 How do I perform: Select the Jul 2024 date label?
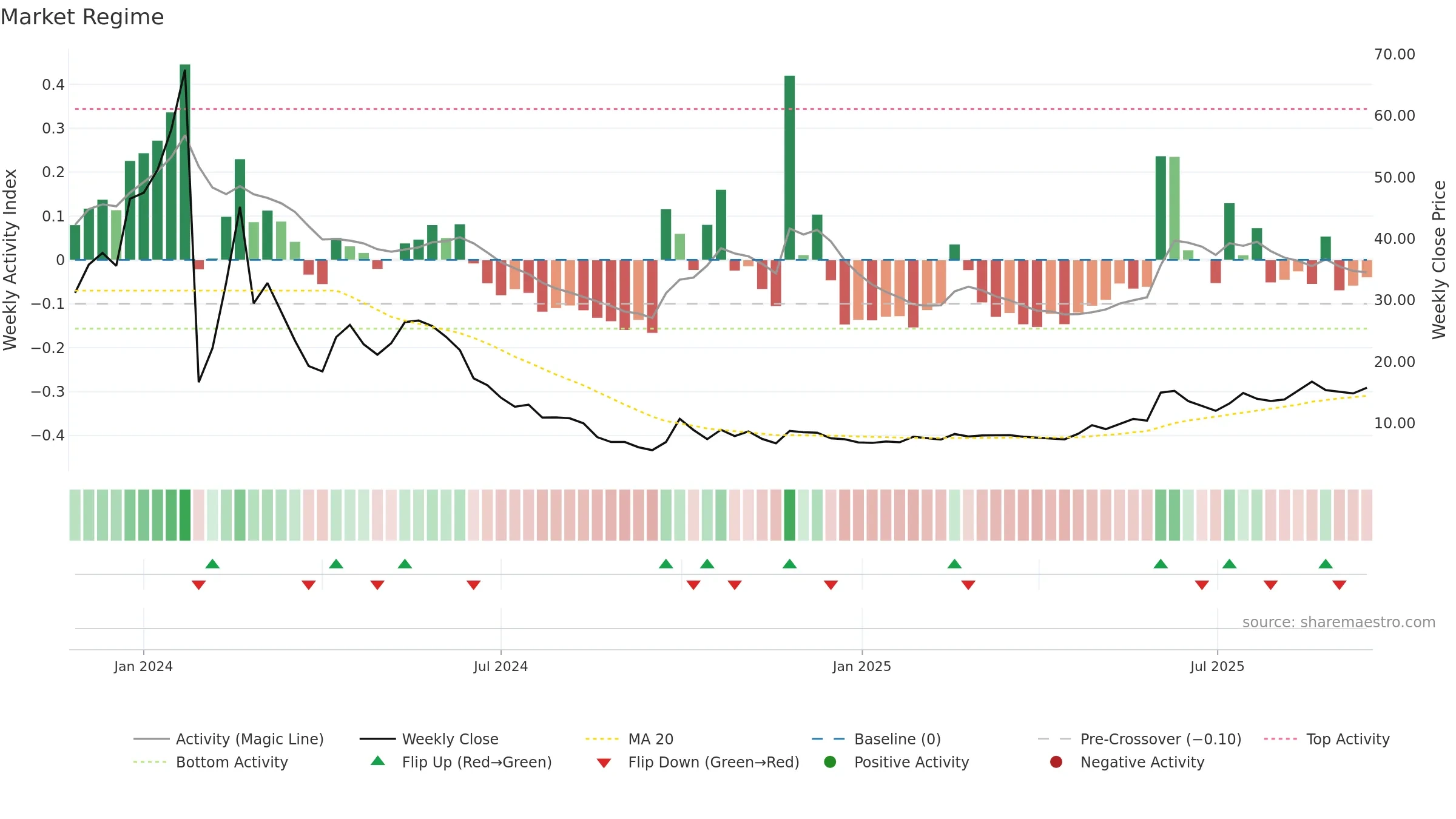pos(500,666)
